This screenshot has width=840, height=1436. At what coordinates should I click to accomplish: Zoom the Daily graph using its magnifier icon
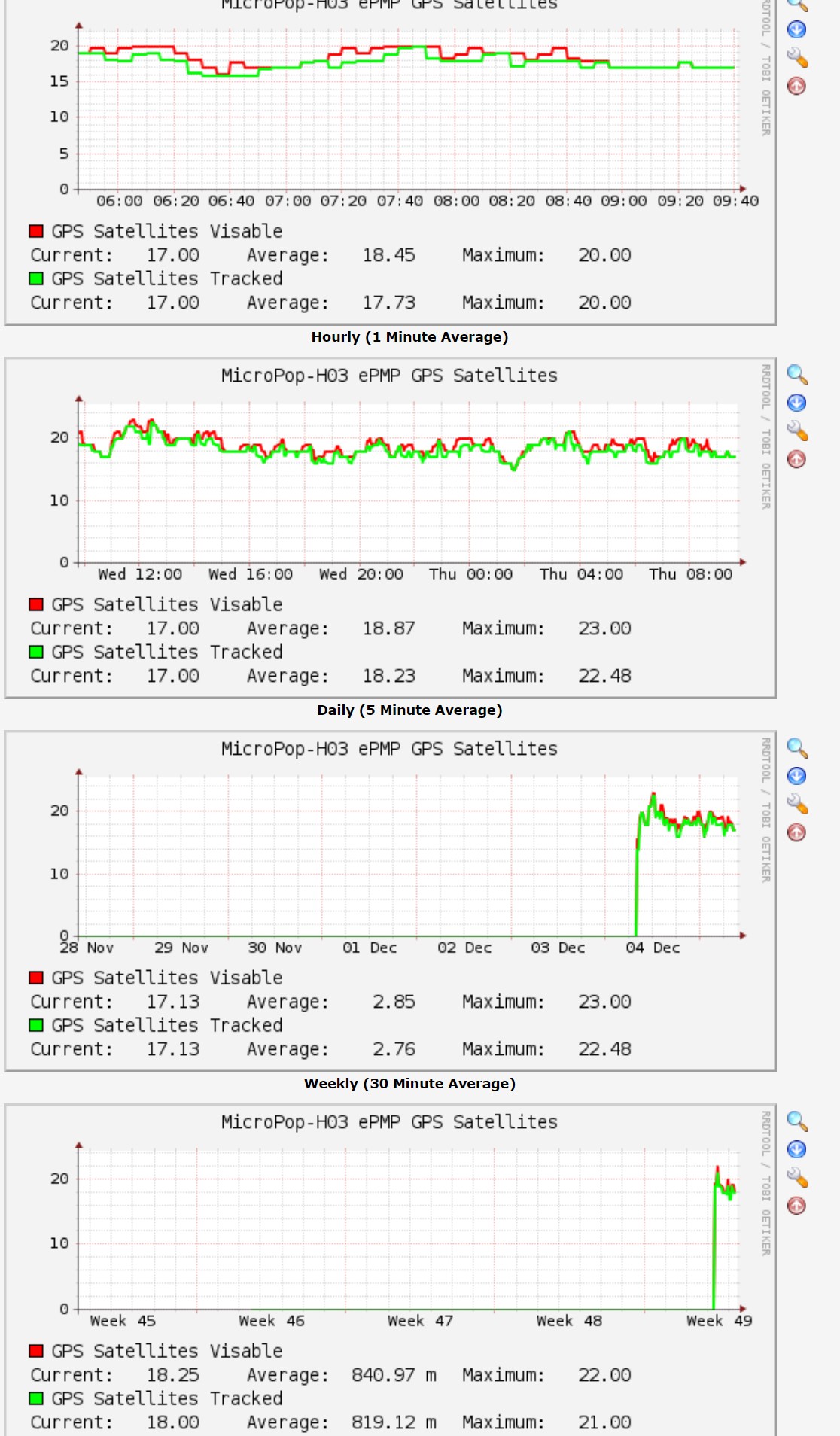(797, 375)
